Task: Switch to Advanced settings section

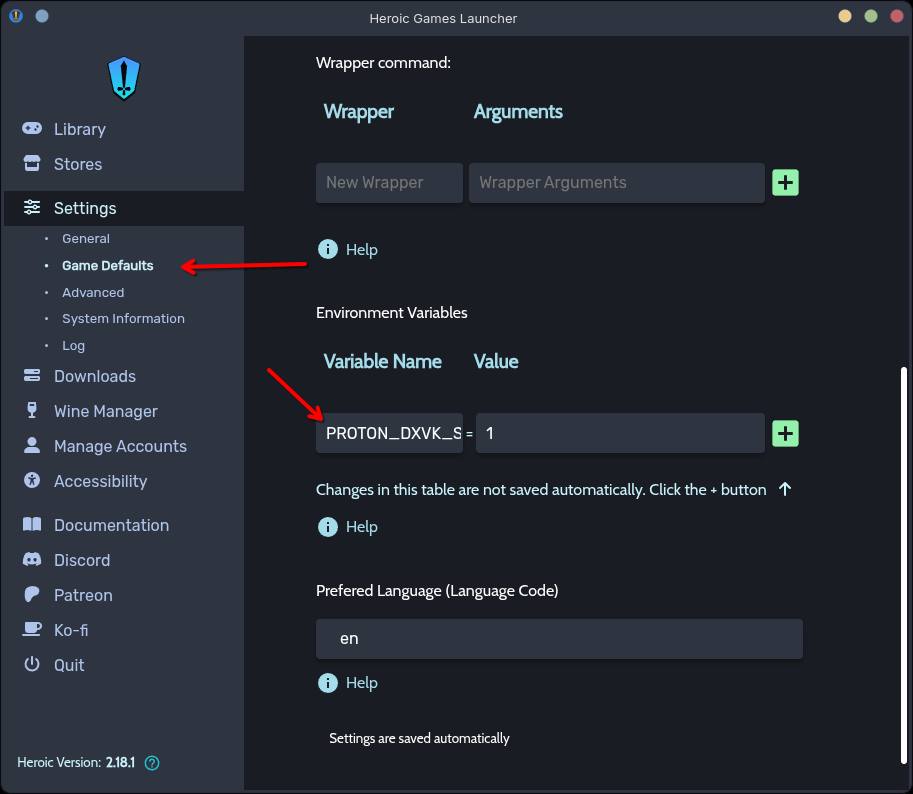Action: pos(93,293)
